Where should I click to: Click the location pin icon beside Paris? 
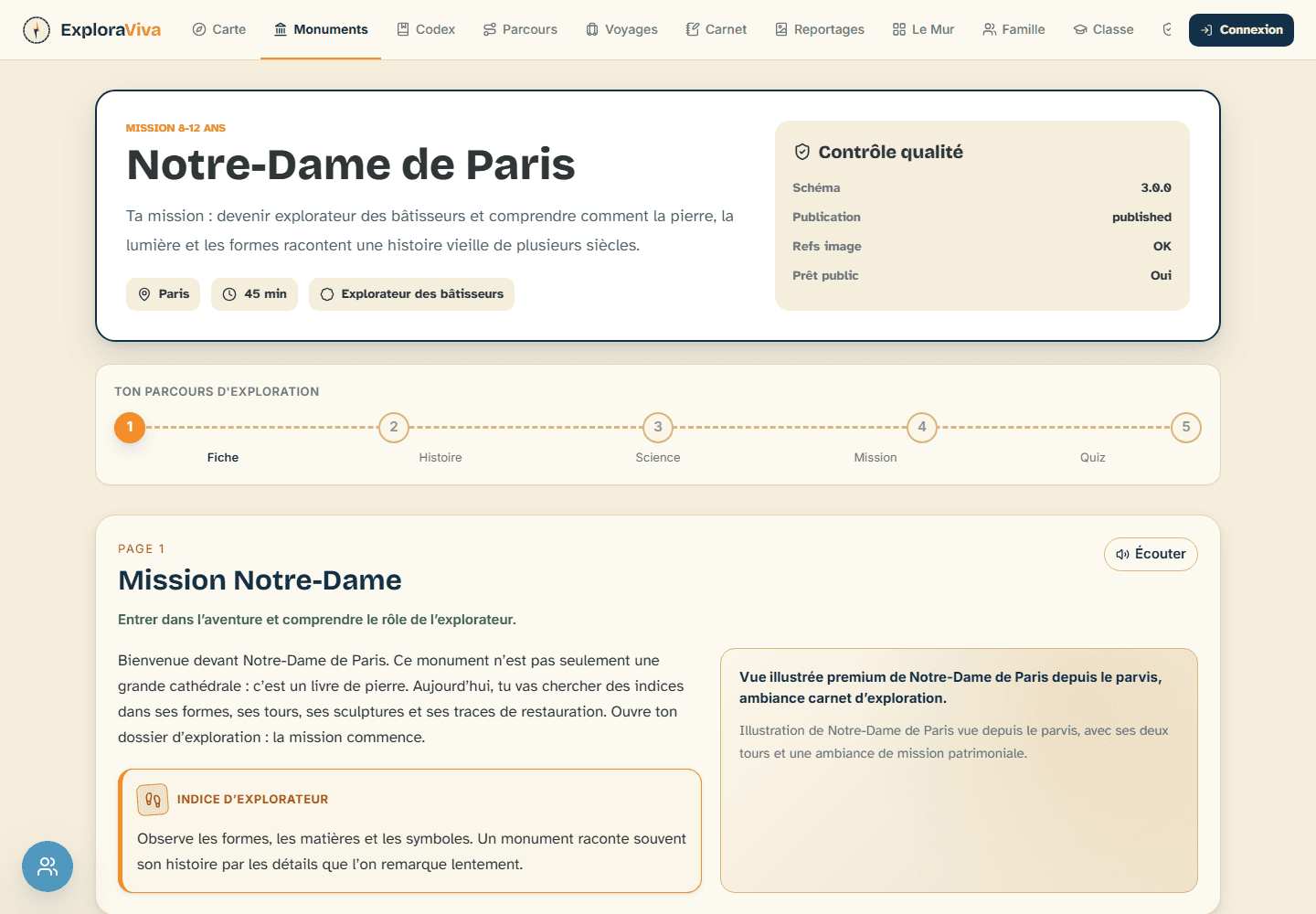144,294
